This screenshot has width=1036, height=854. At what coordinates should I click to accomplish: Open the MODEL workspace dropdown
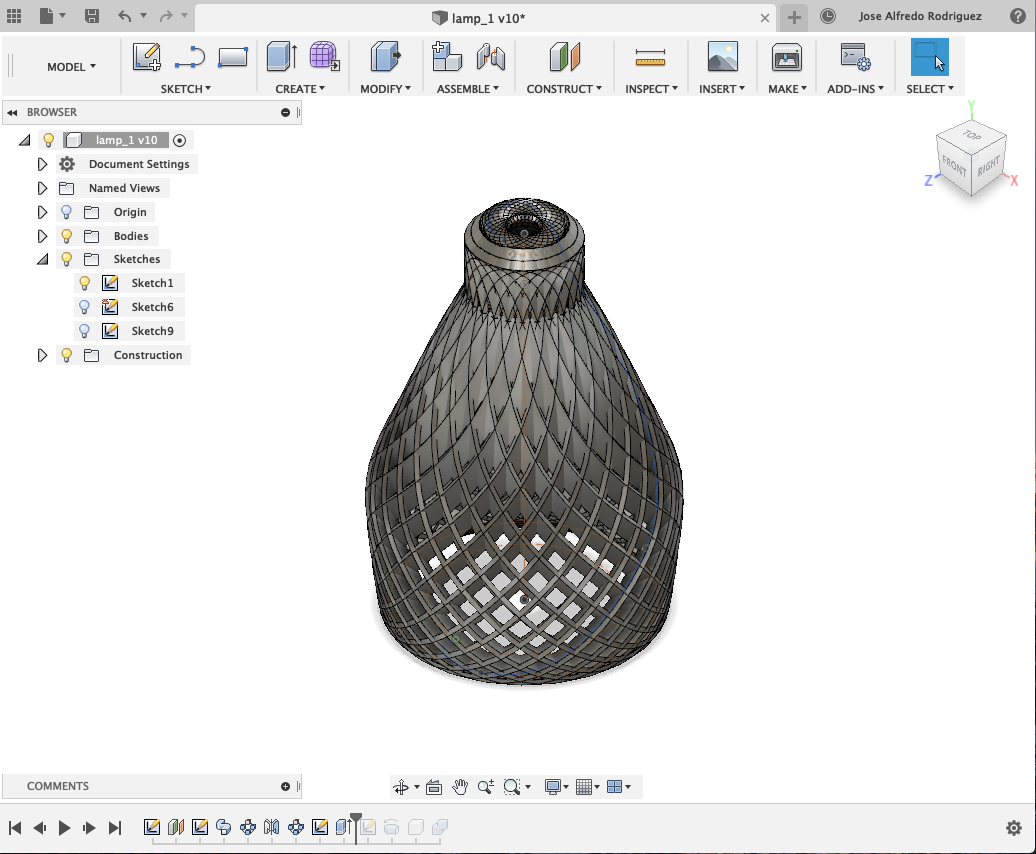click(x=70, y=66)
